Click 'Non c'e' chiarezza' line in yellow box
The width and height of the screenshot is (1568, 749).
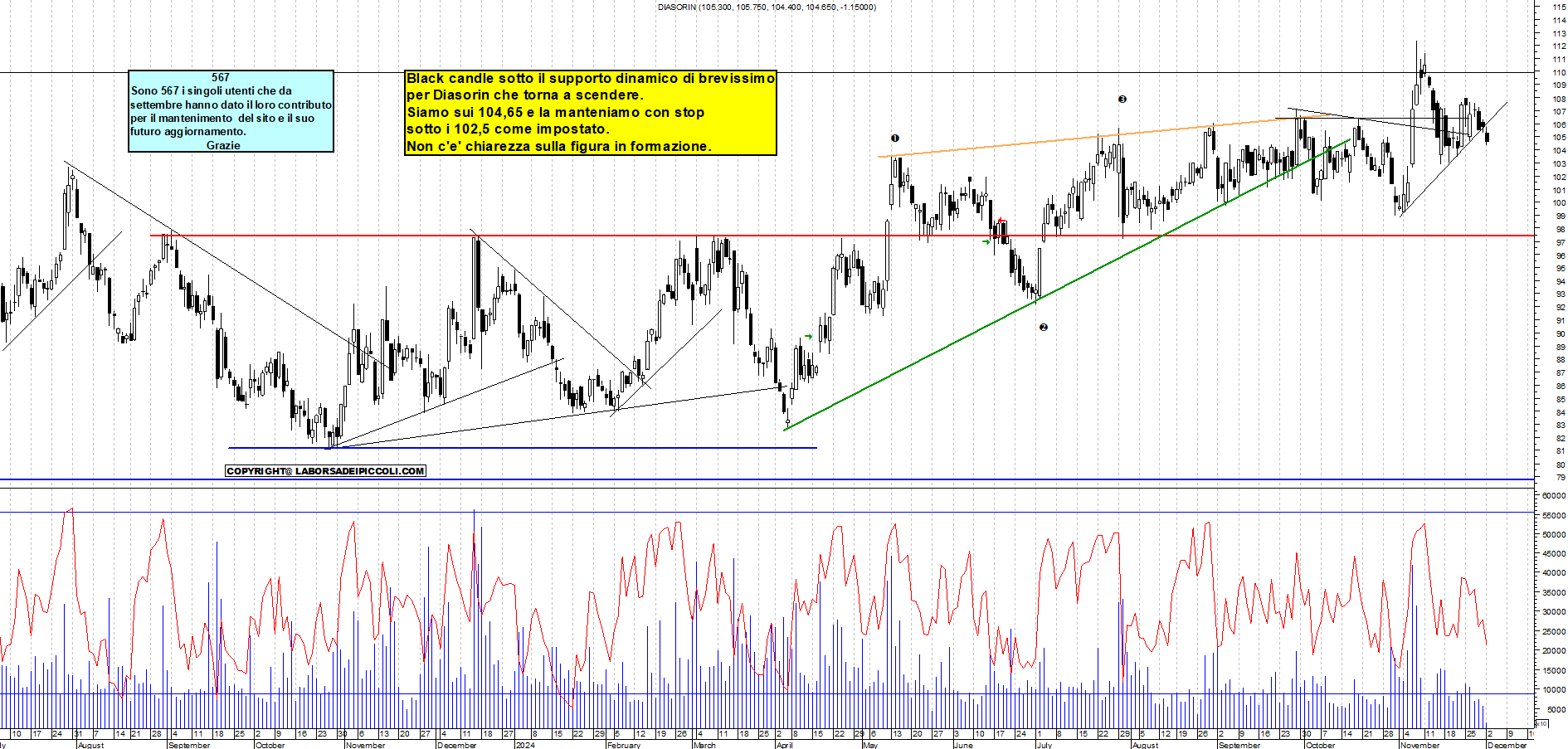point(558,147)
